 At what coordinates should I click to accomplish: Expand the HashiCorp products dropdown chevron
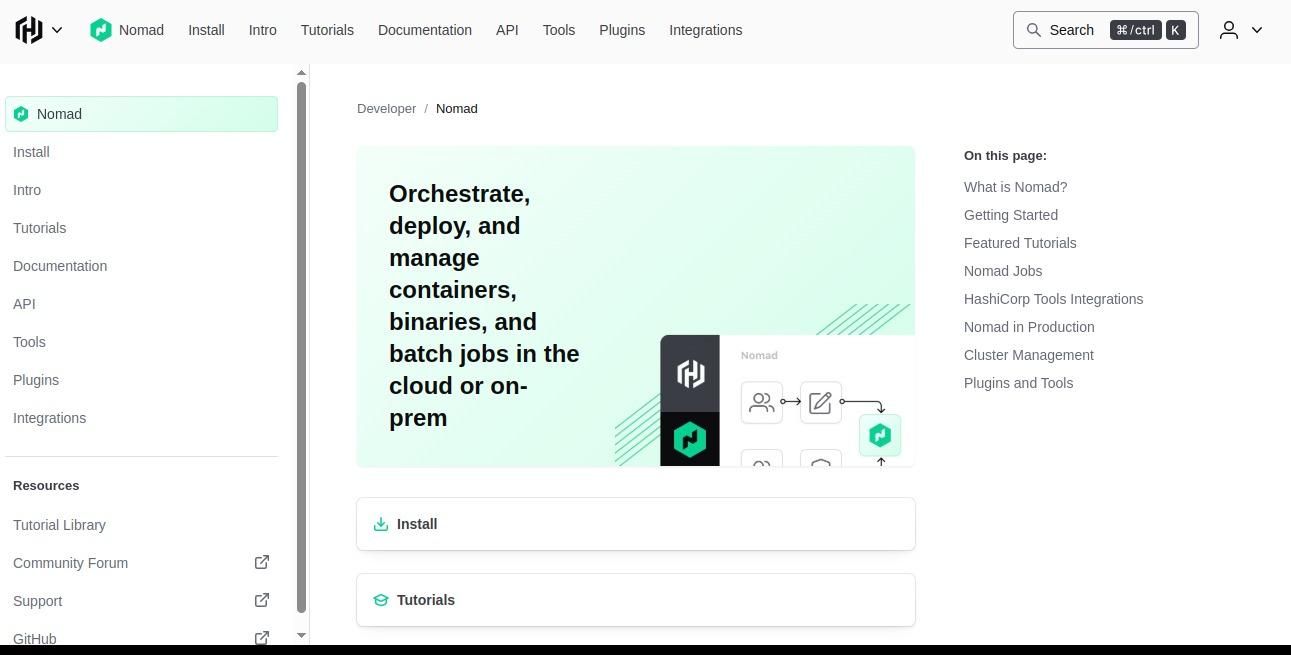[x=57, y=30]
